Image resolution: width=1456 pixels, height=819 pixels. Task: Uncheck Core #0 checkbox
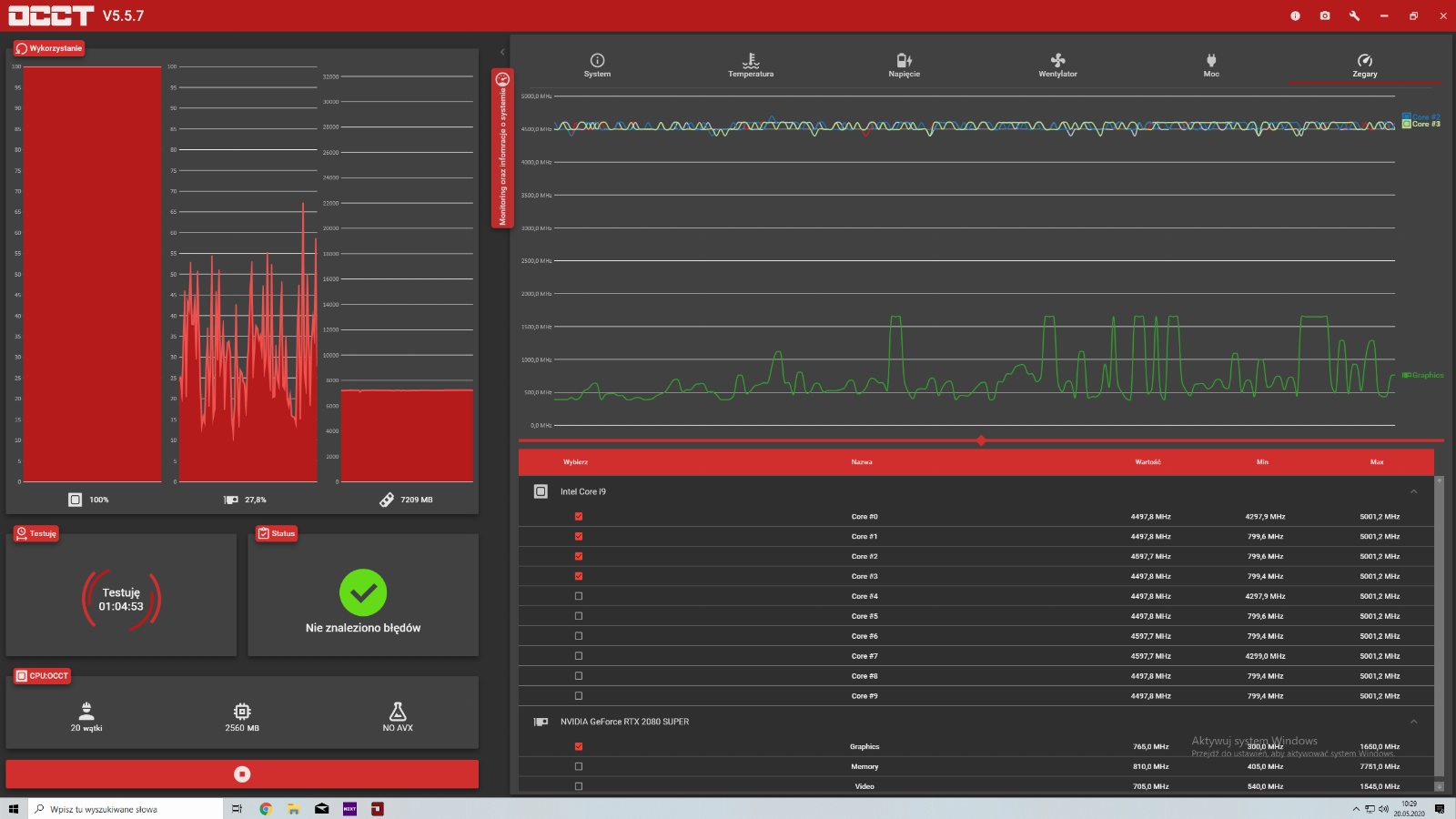point(579,516)
